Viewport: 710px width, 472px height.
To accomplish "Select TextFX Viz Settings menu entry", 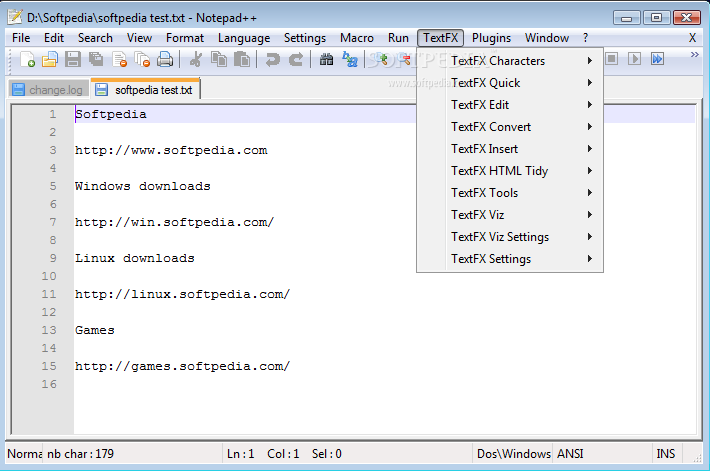I will pos(510,237).
